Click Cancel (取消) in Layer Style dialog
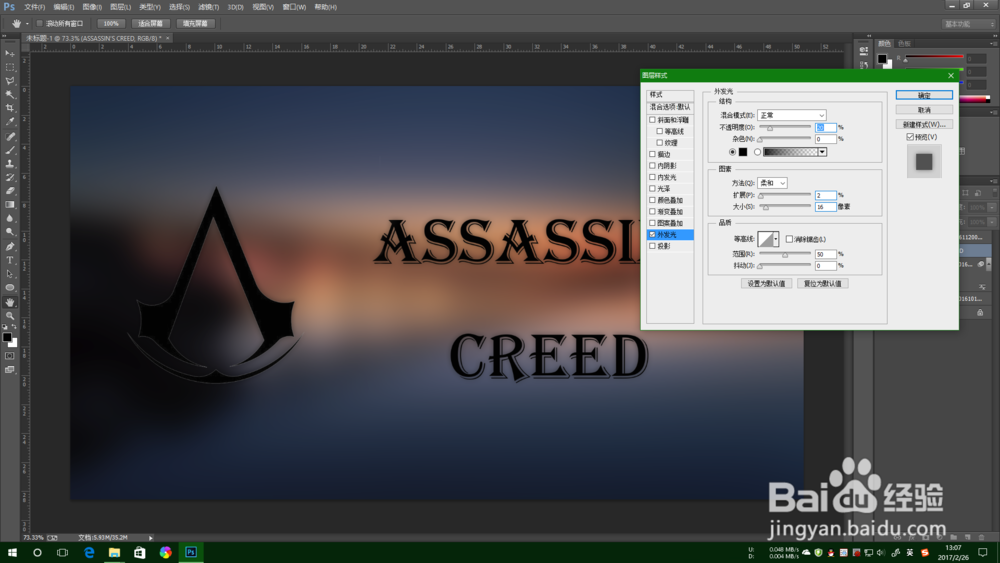1000x563 pixels. (x=924, y=110)
